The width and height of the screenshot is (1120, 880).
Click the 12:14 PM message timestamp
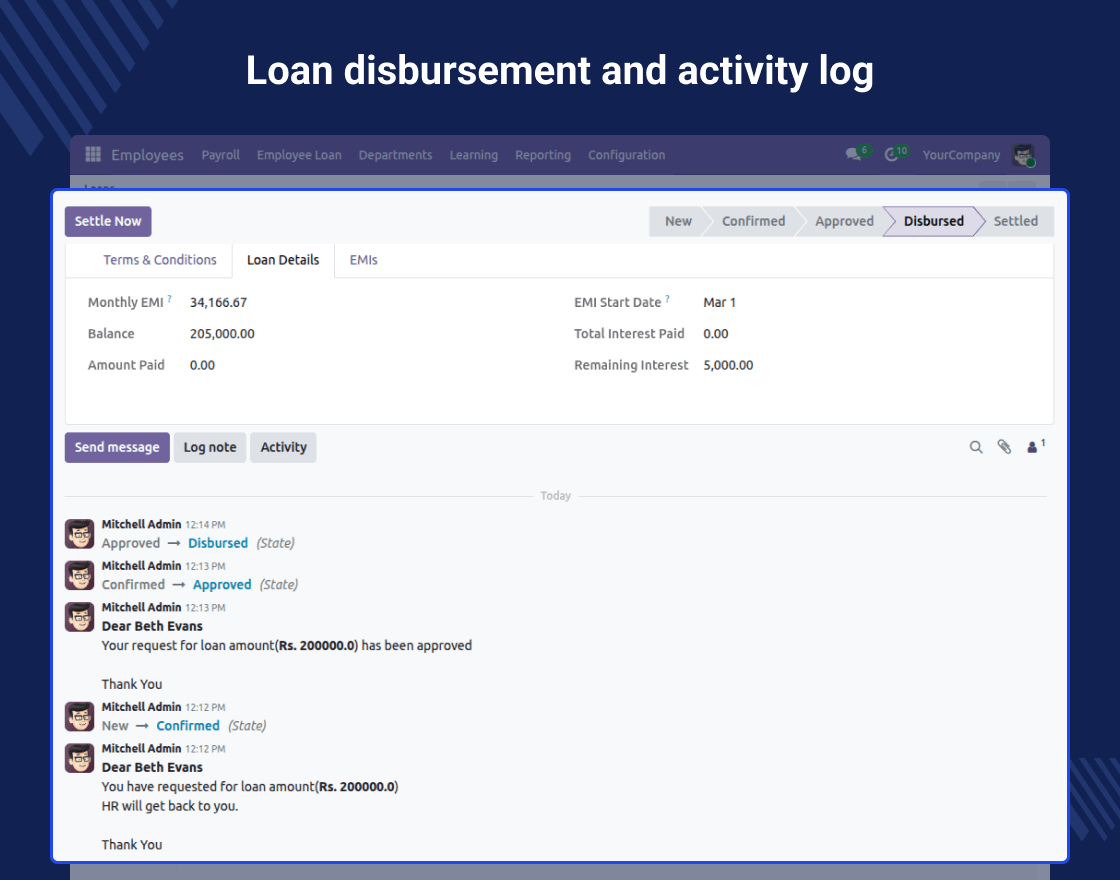(206, 525)
